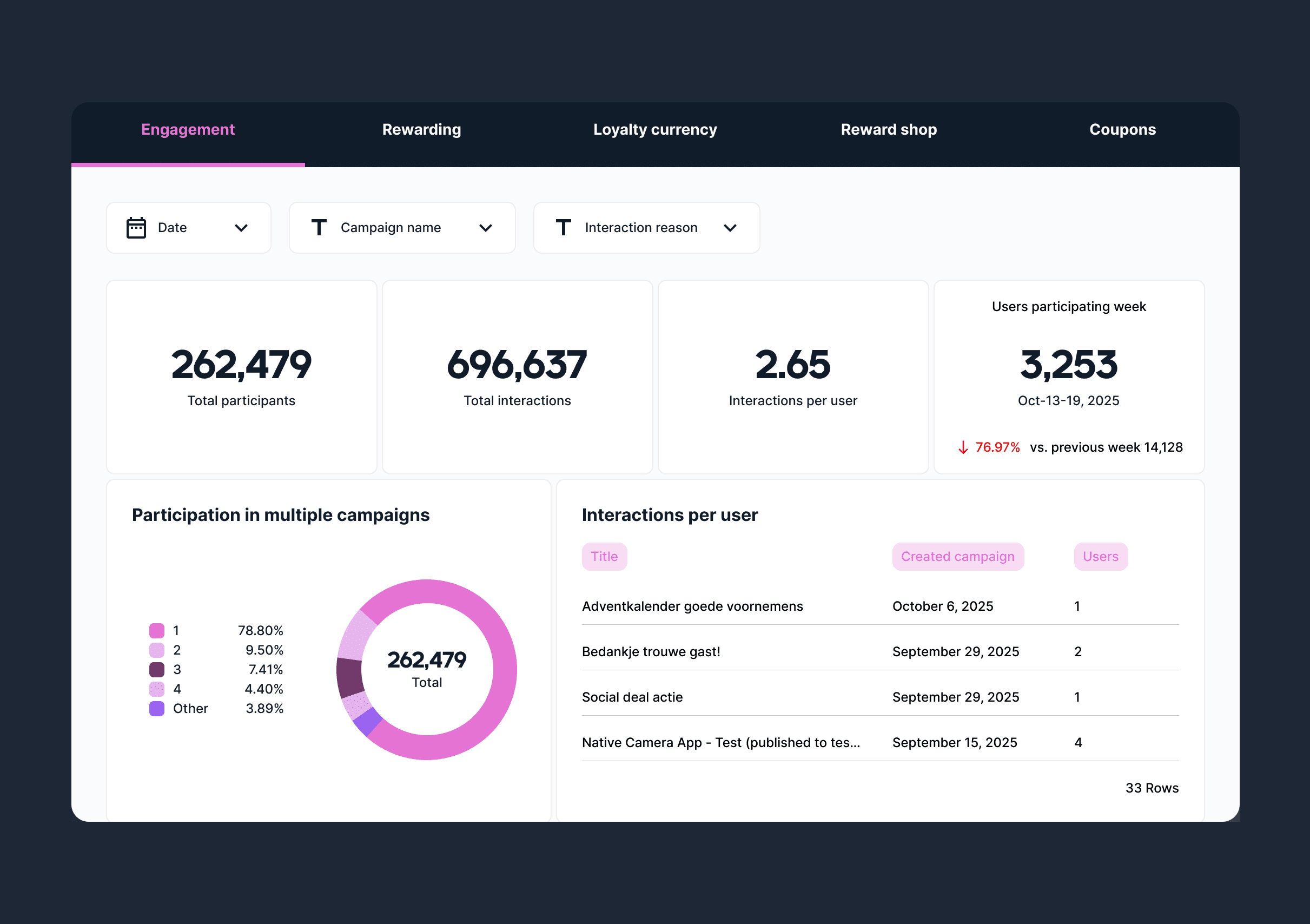Screen dimensions: 1310x924
Task: Open the Campaign name dropdown chevron
Action: (486, 228)
